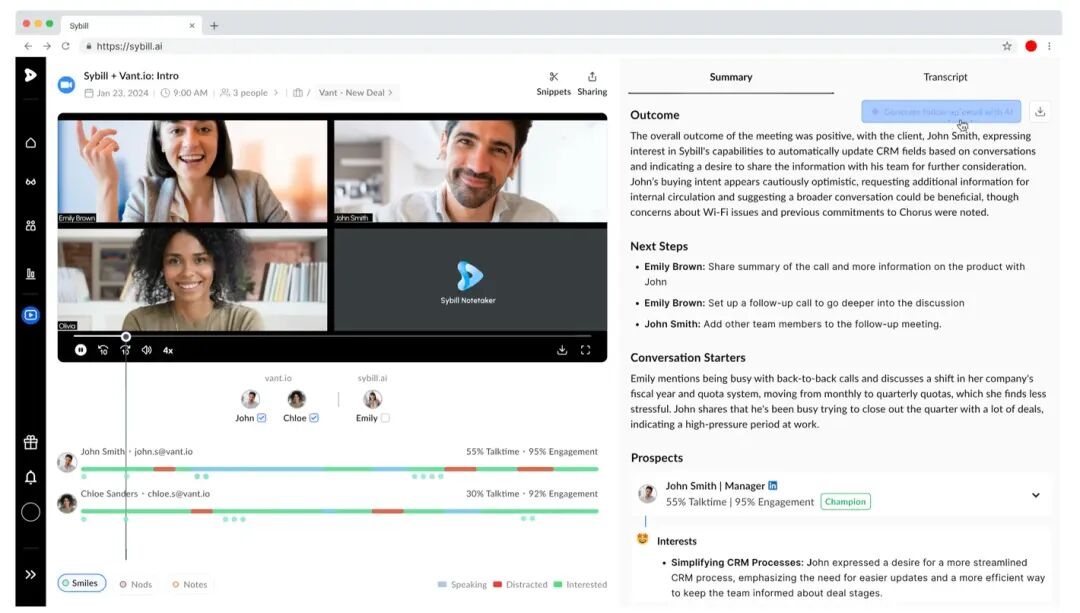Click the video progress slider handle
The width and height of the screenshot is (1080, 613).
pyautogui.click(x=126, y=337)
